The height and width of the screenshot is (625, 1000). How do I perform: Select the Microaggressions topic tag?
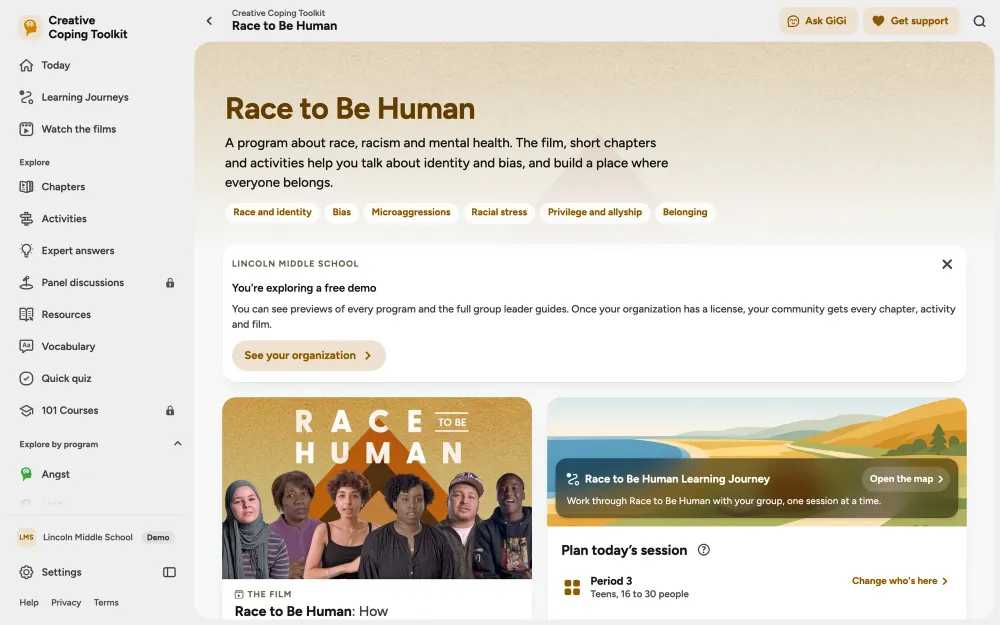tap(411, 212)
